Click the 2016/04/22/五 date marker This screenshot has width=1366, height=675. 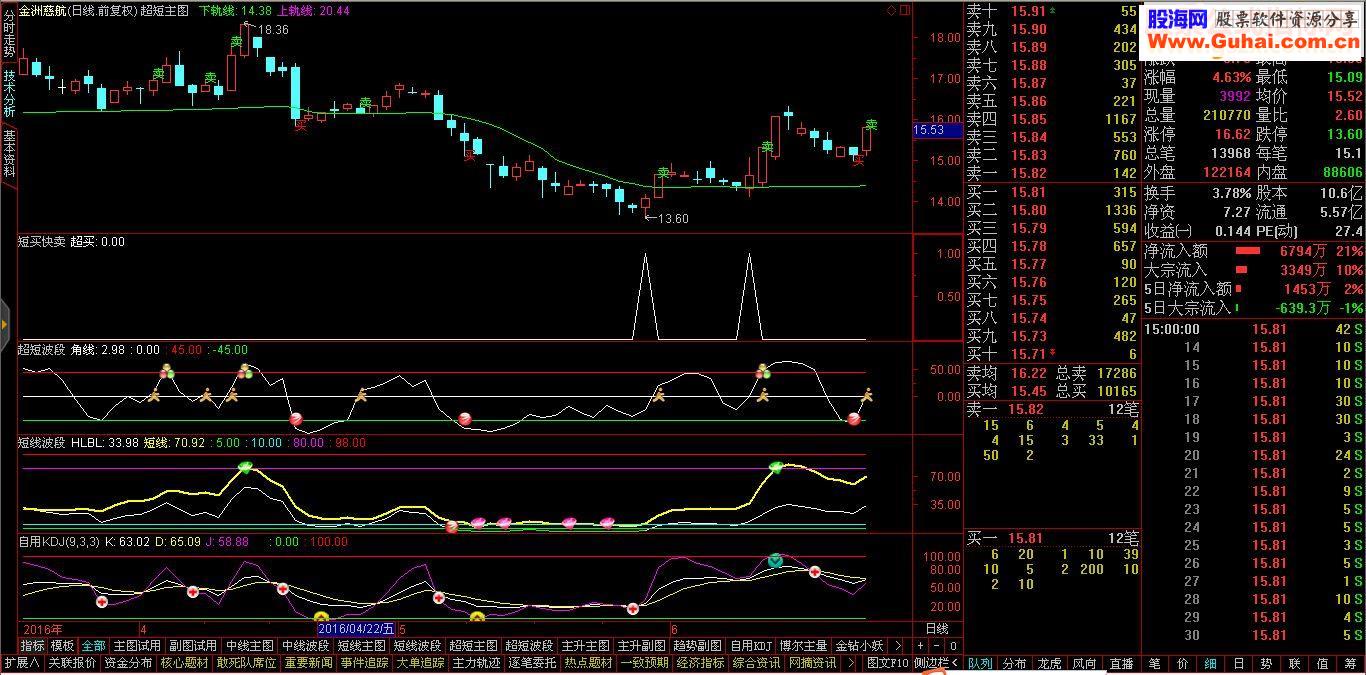(x=357, y=629)
